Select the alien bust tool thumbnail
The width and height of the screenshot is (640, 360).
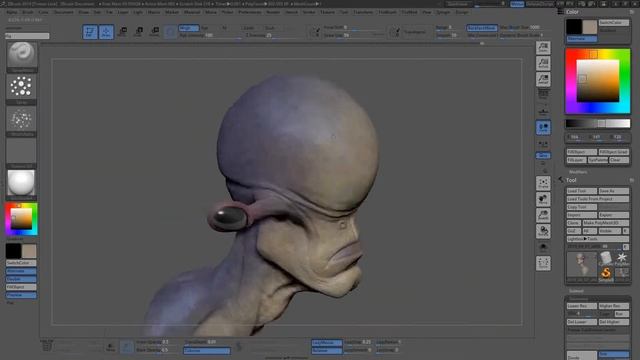[x=582, y=265]
